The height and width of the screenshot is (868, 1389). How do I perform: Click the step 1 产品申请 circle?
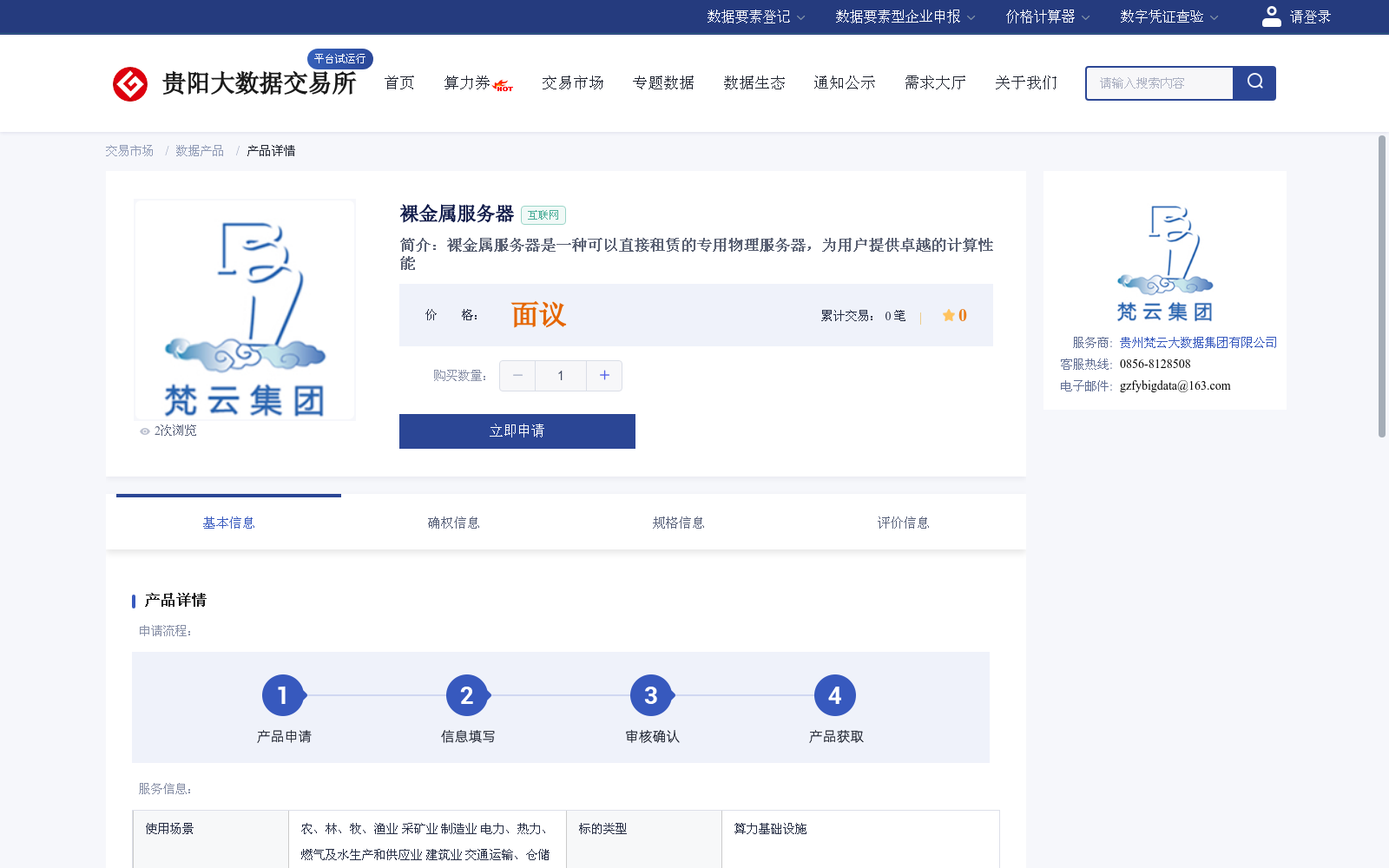[283, 695]
